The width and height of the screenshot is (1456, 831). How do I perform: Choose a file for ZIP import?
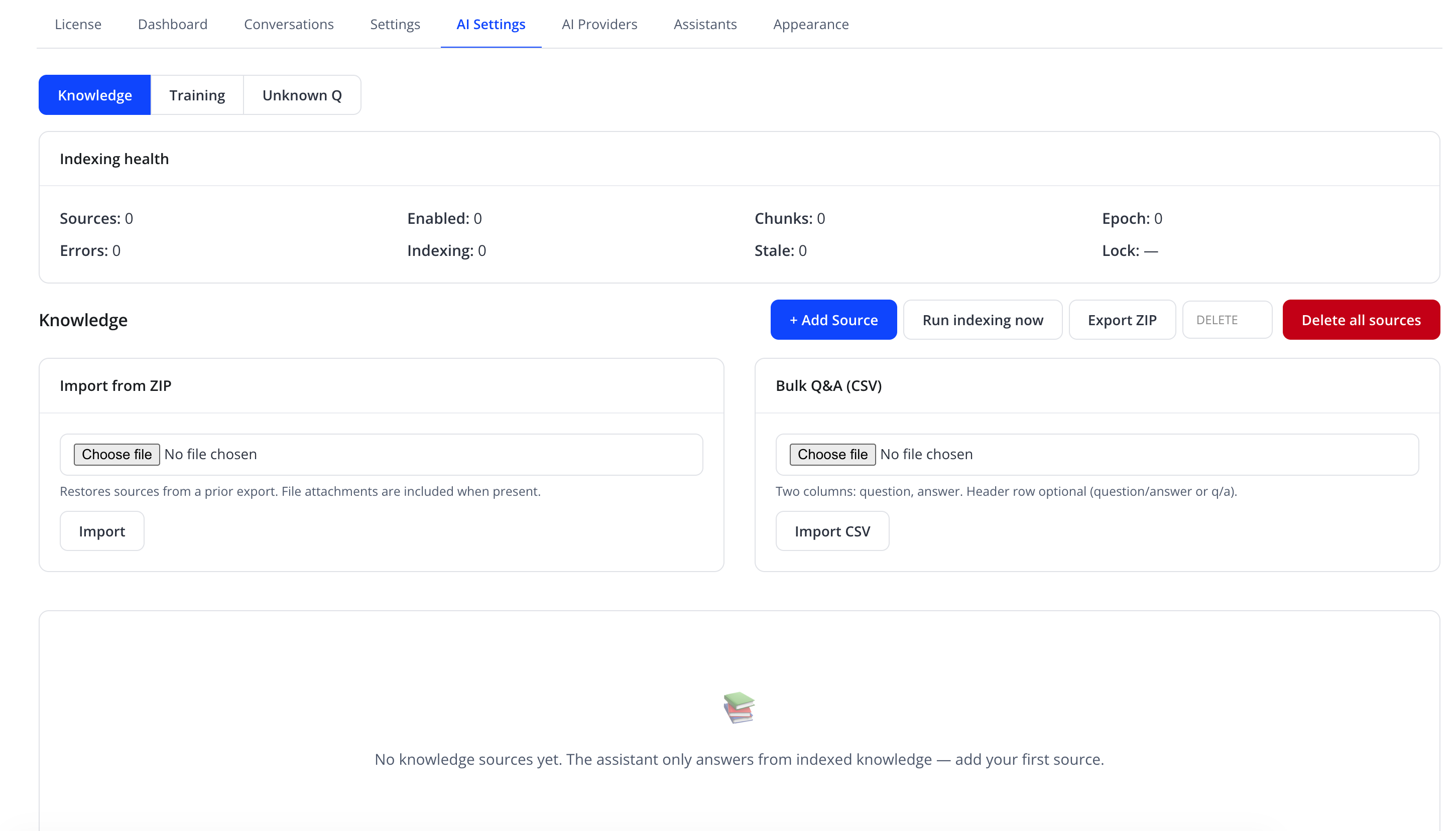[116, 454]
